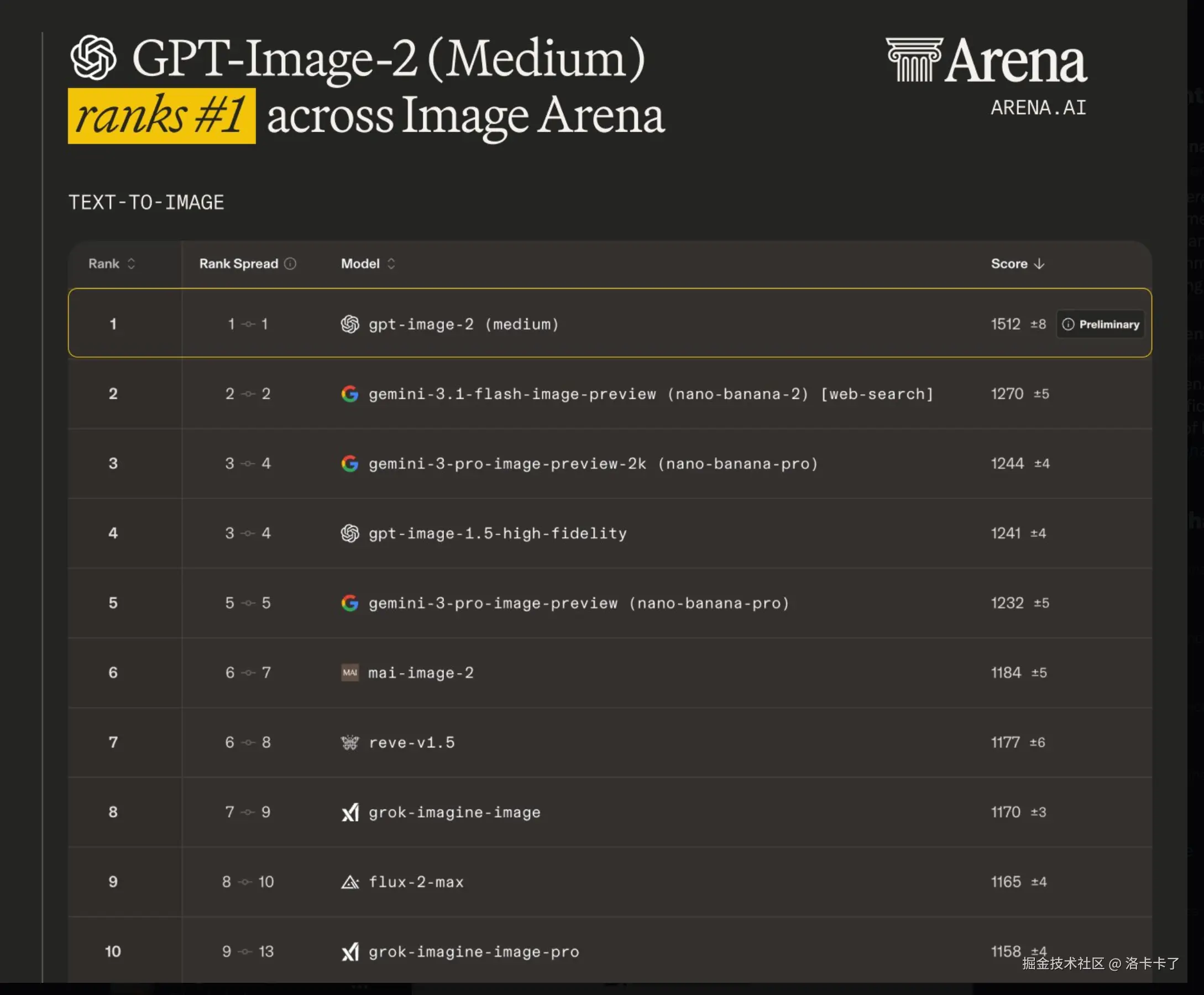Click the OpenAI icon beside gpt-image-2 (medium)

coord(349,324)
